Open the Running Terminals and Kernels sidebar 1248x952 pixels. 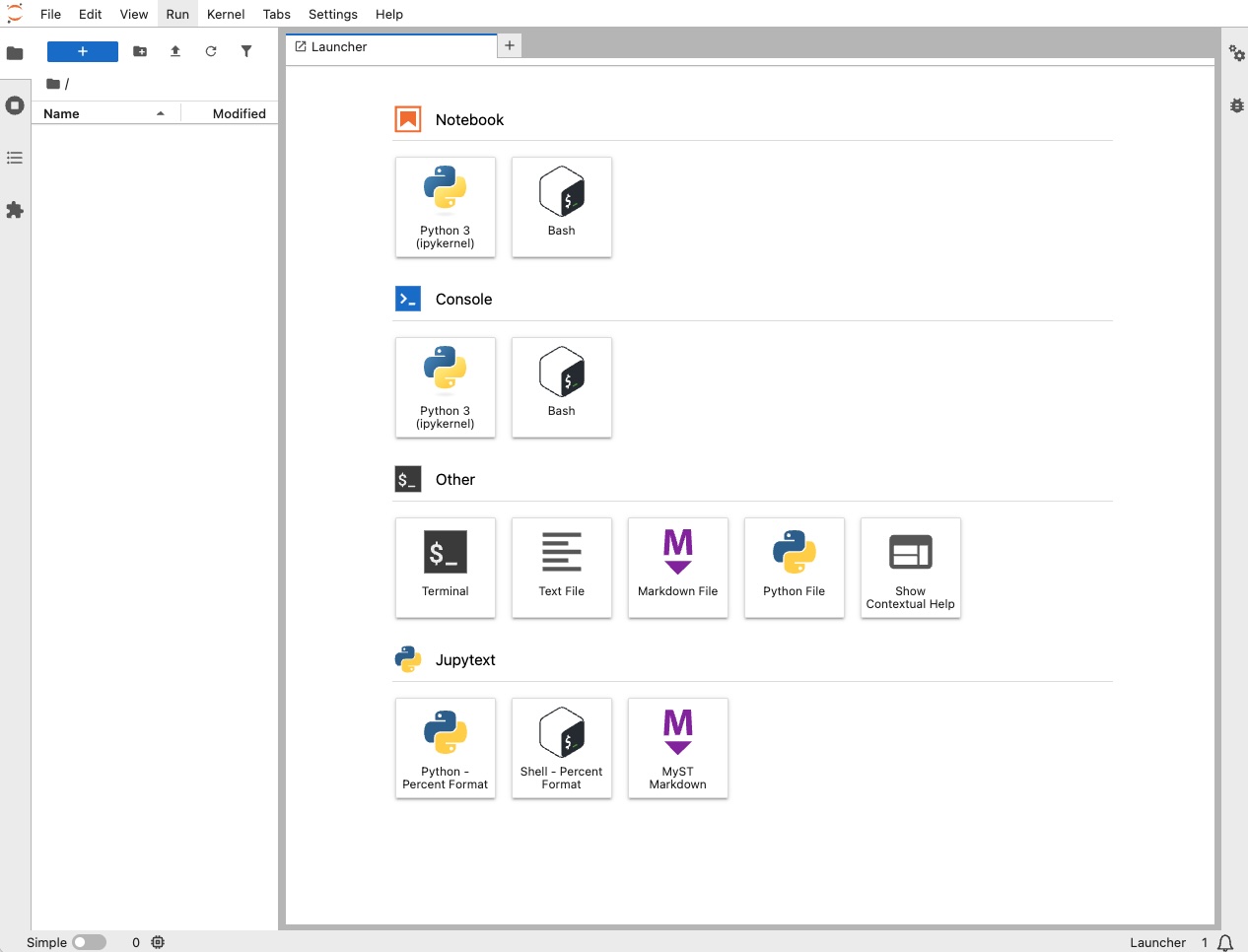pyautogui.click(x=15, y=105)
